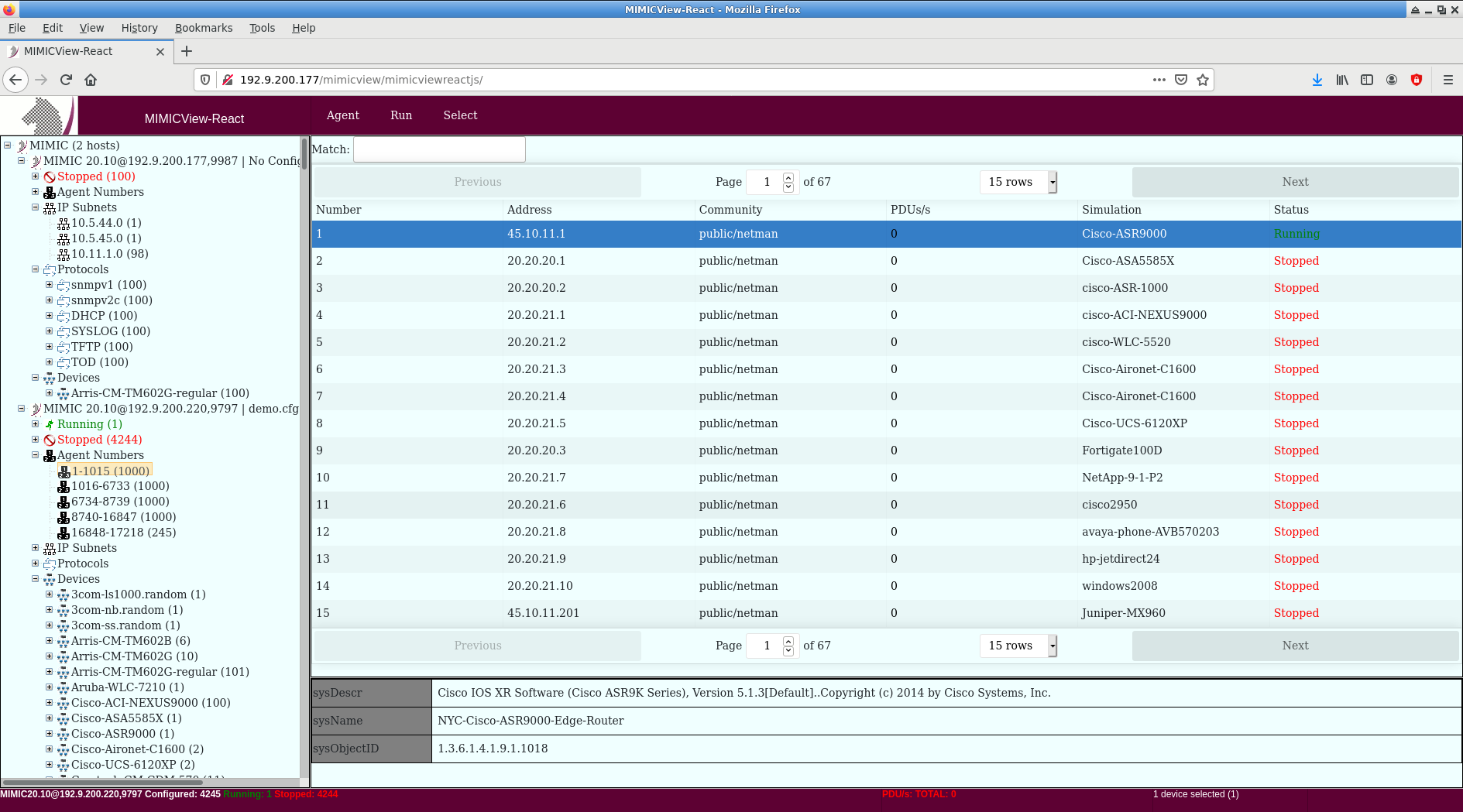Open the Firefox downloads panel
1463x812 pixels.
point(1317,80)
